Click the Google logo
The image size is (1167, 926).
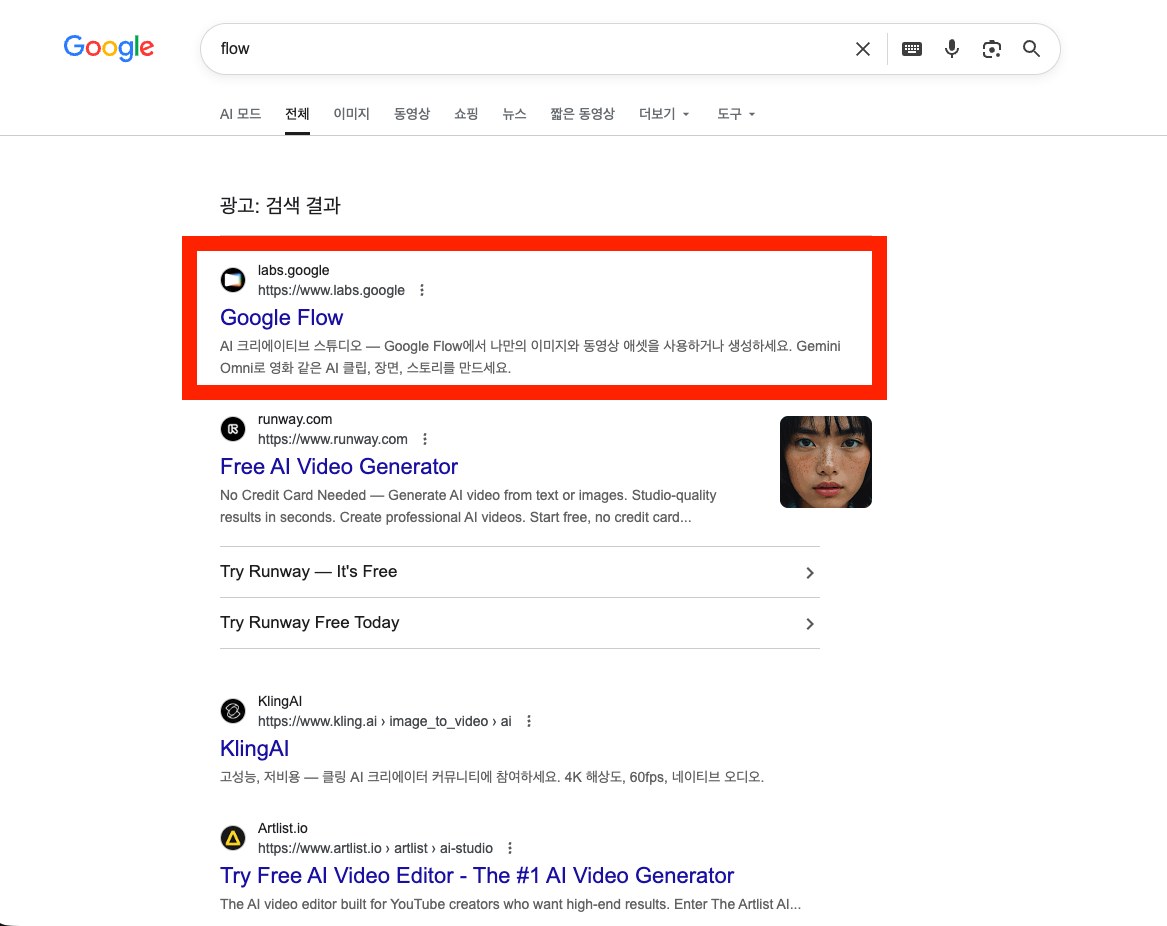109,48
